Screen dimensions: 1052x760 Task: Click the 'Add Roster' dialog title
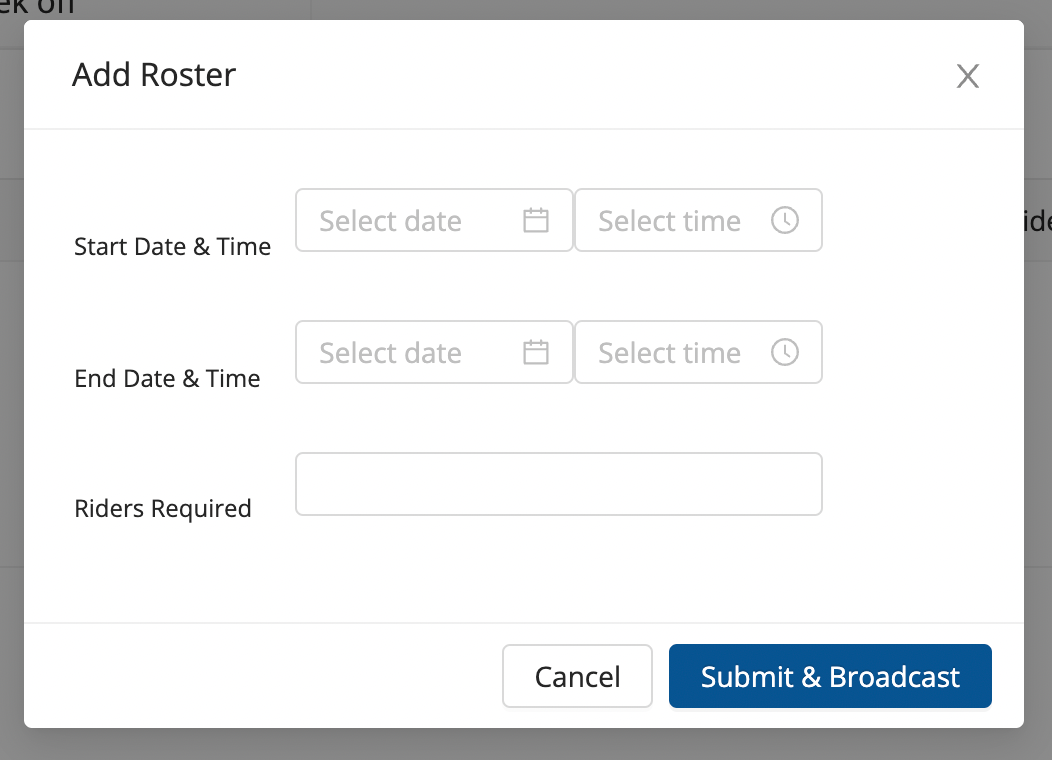(154, 75)
